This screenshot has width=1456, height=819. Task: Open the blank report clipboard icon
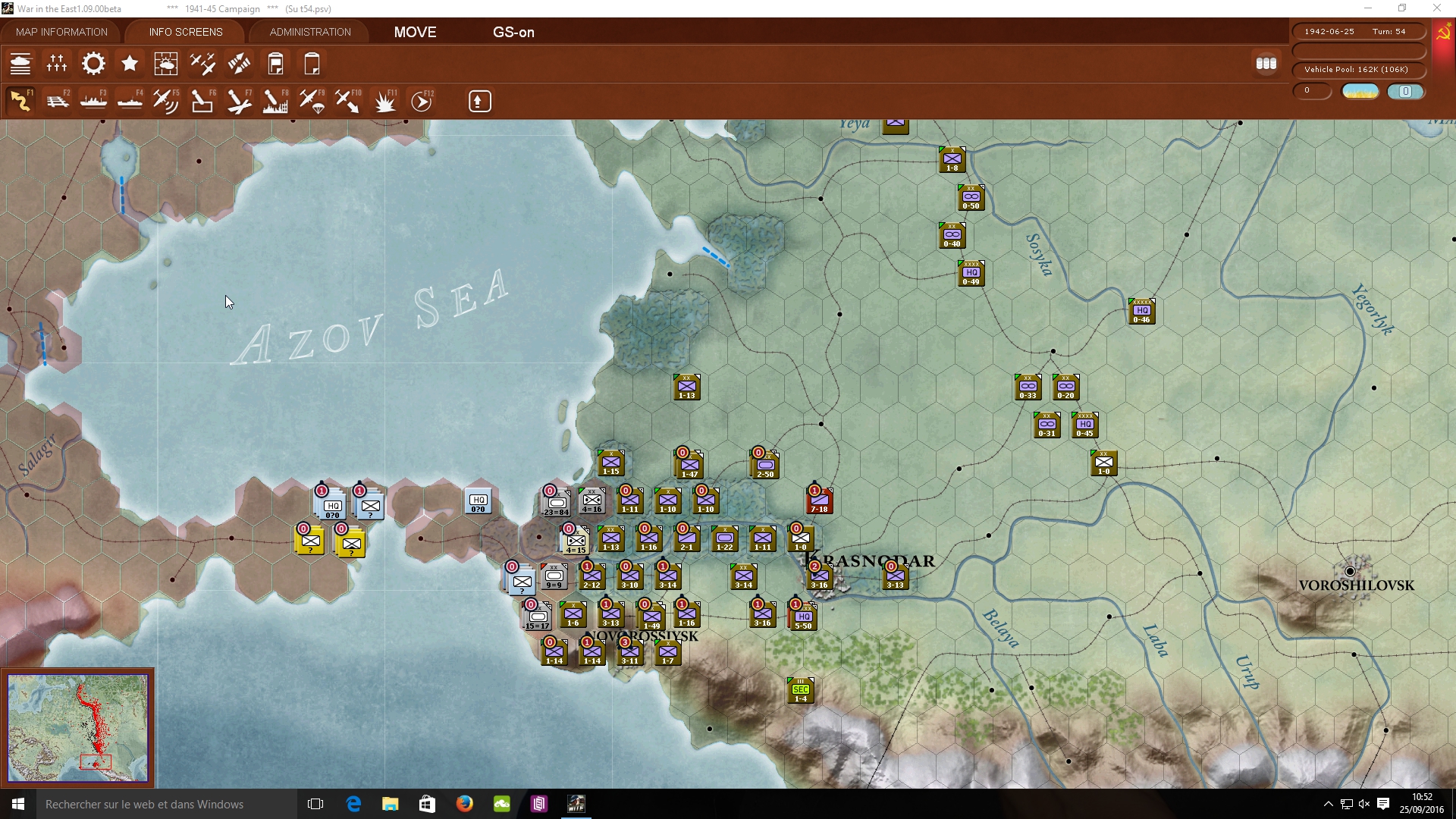pos(312,64)
